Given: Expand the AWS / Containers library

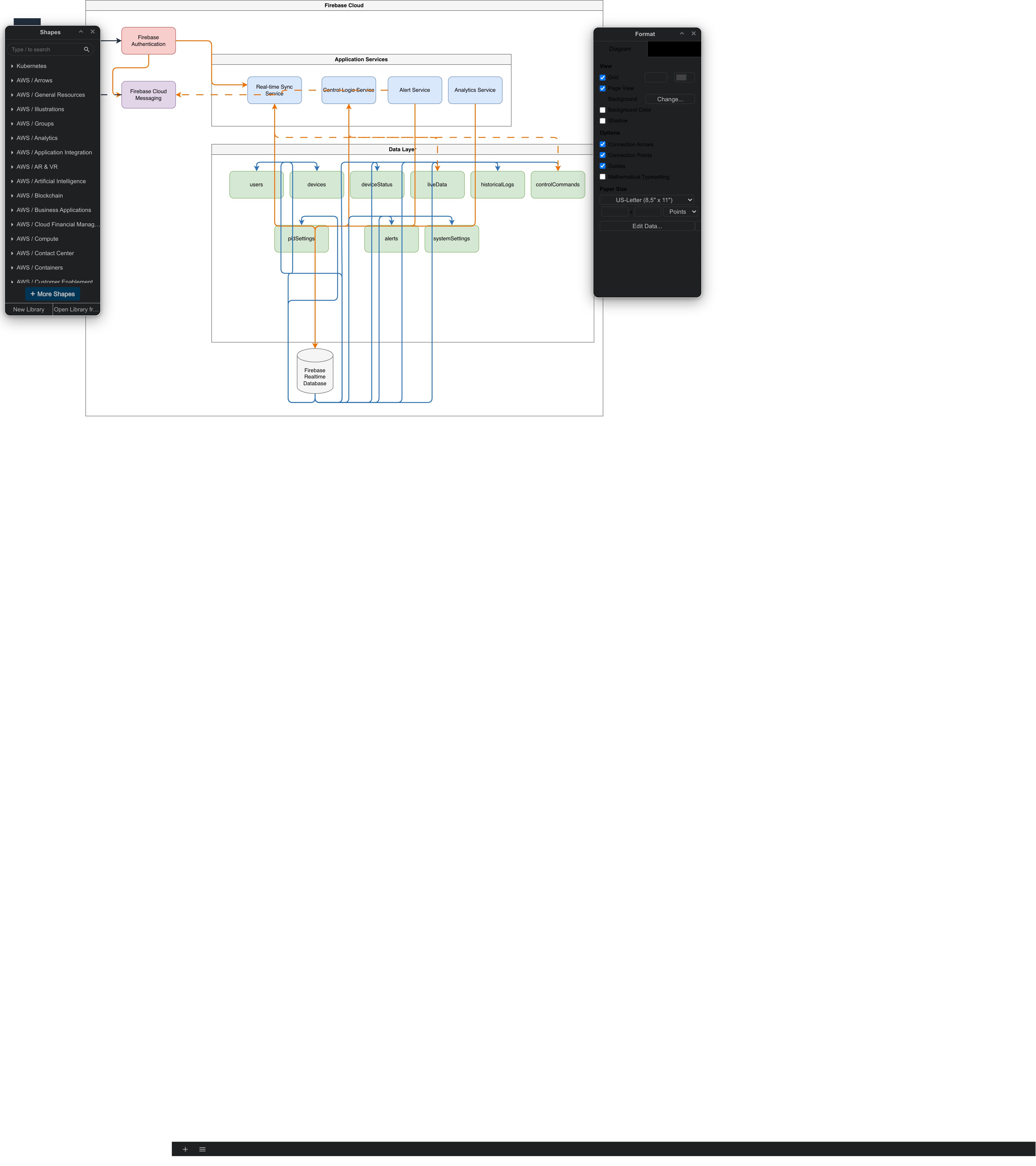Looking at the screenshot, I should [x=52, y=268].
